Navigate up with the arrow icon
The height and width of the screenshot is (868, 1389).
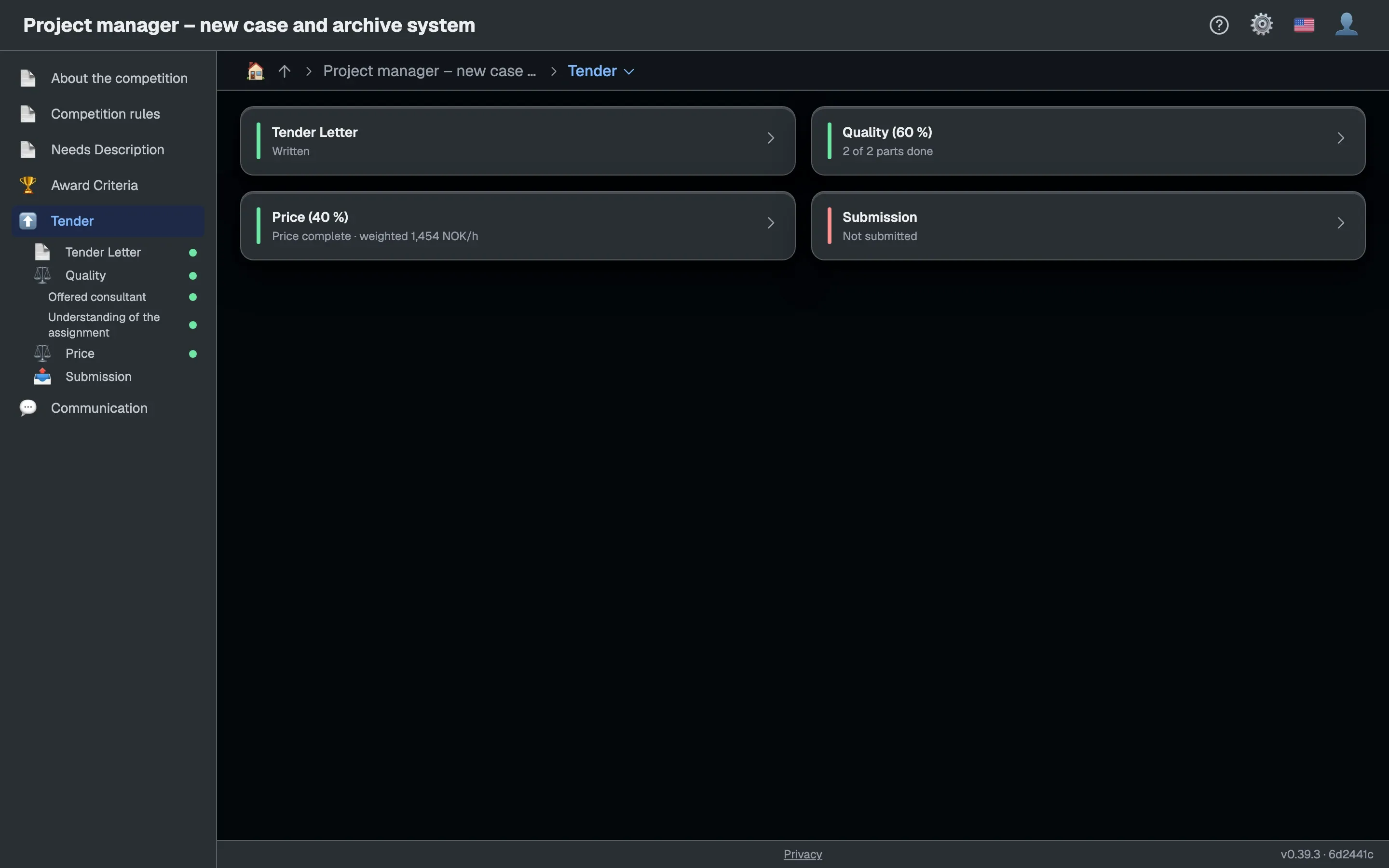click(284, 71)
